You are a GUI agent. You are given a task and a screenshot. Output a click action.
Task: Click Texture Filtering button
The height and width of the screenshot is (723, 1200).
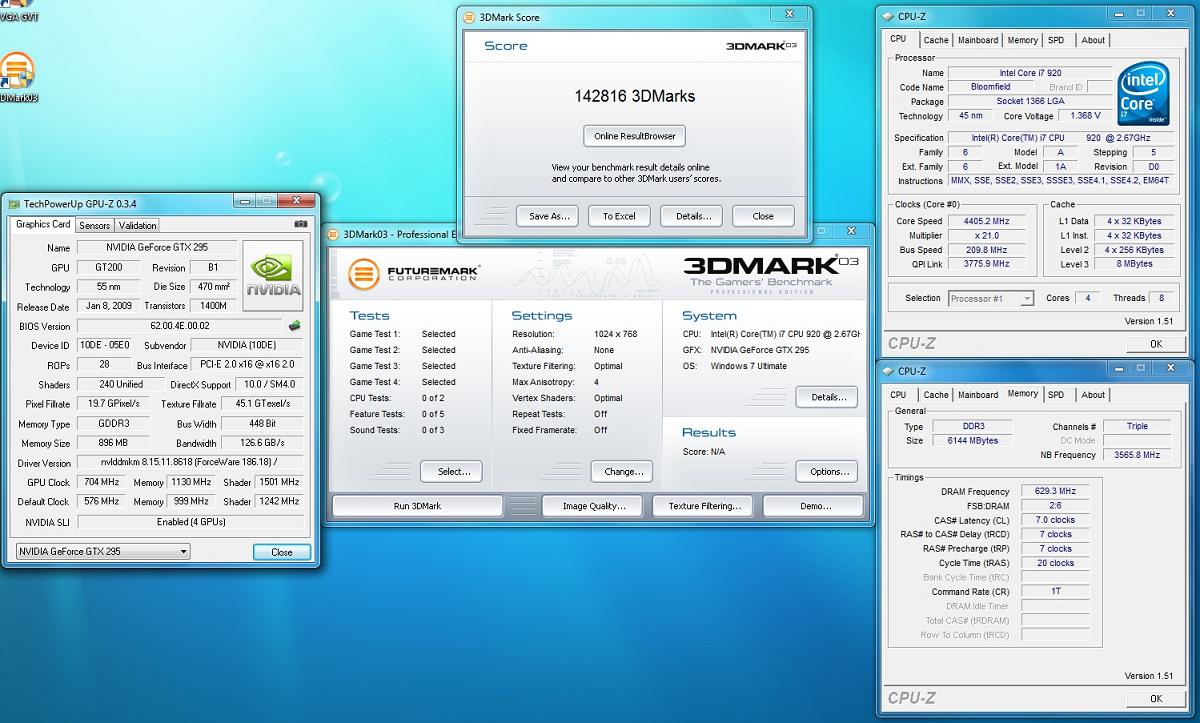coord(704,506)
